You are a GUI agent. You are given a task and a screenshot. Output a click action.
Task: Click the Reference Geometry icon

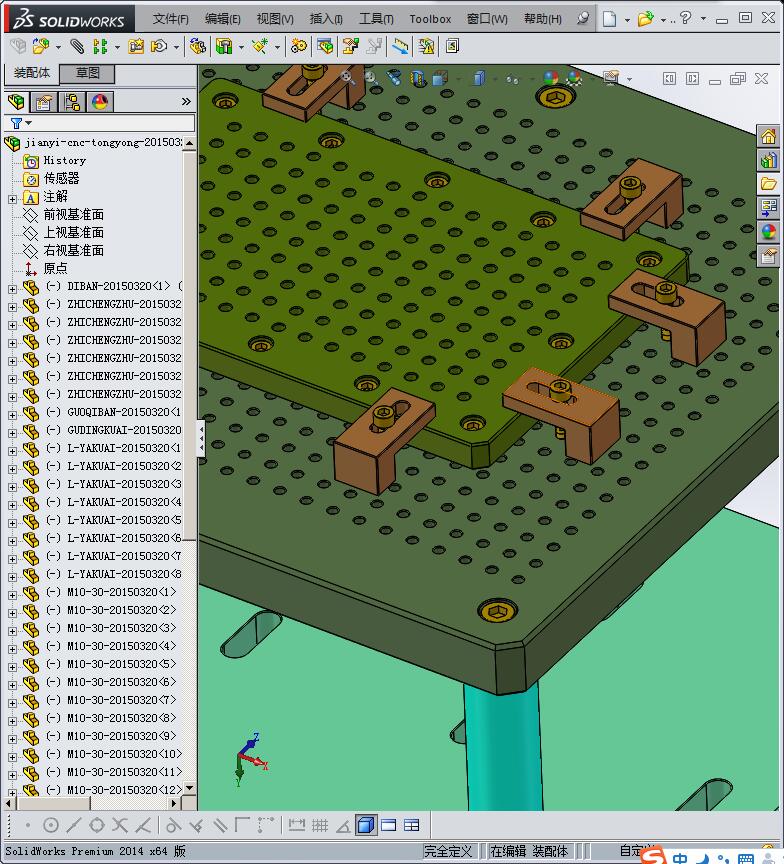point(259,46)
